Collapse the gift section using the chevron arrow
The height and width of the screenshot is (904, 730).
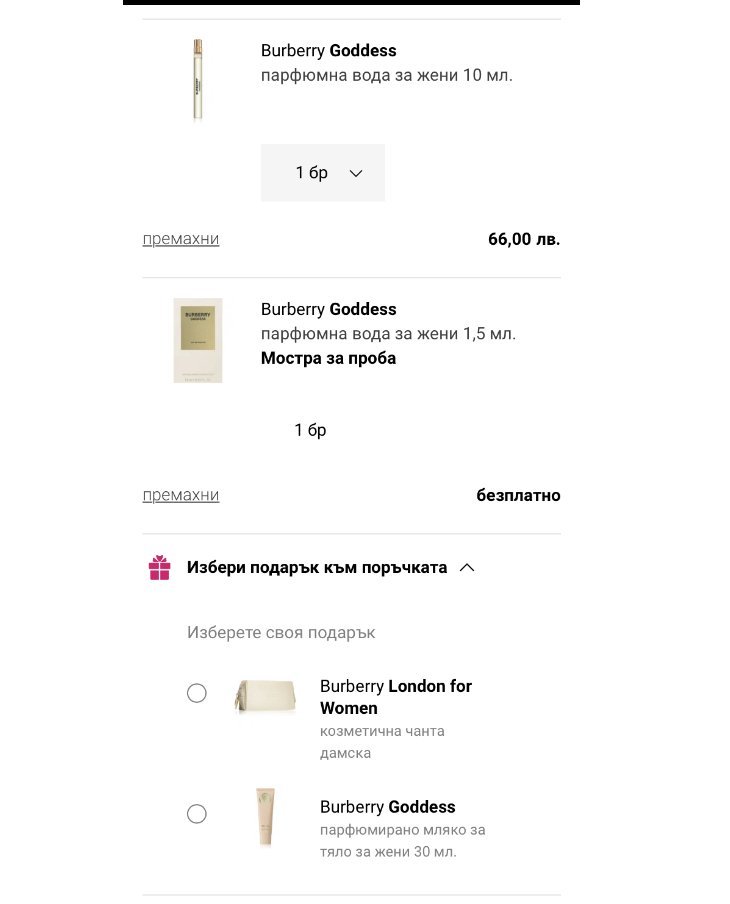point(467,568)
